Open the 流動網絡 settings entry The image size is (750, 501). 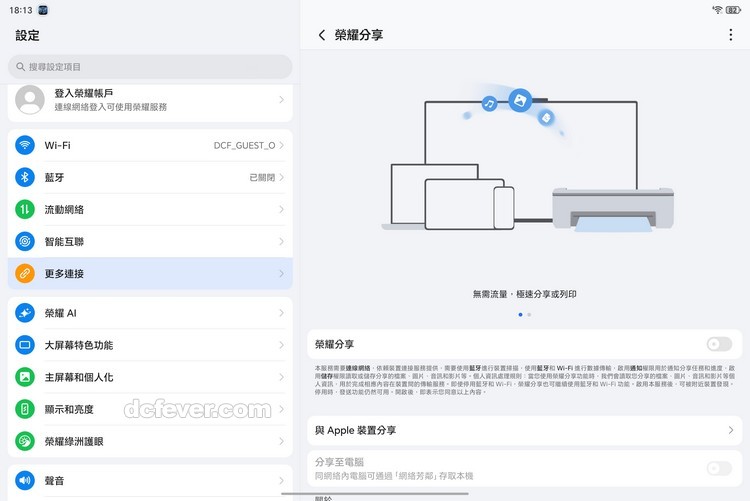[150, 209]
